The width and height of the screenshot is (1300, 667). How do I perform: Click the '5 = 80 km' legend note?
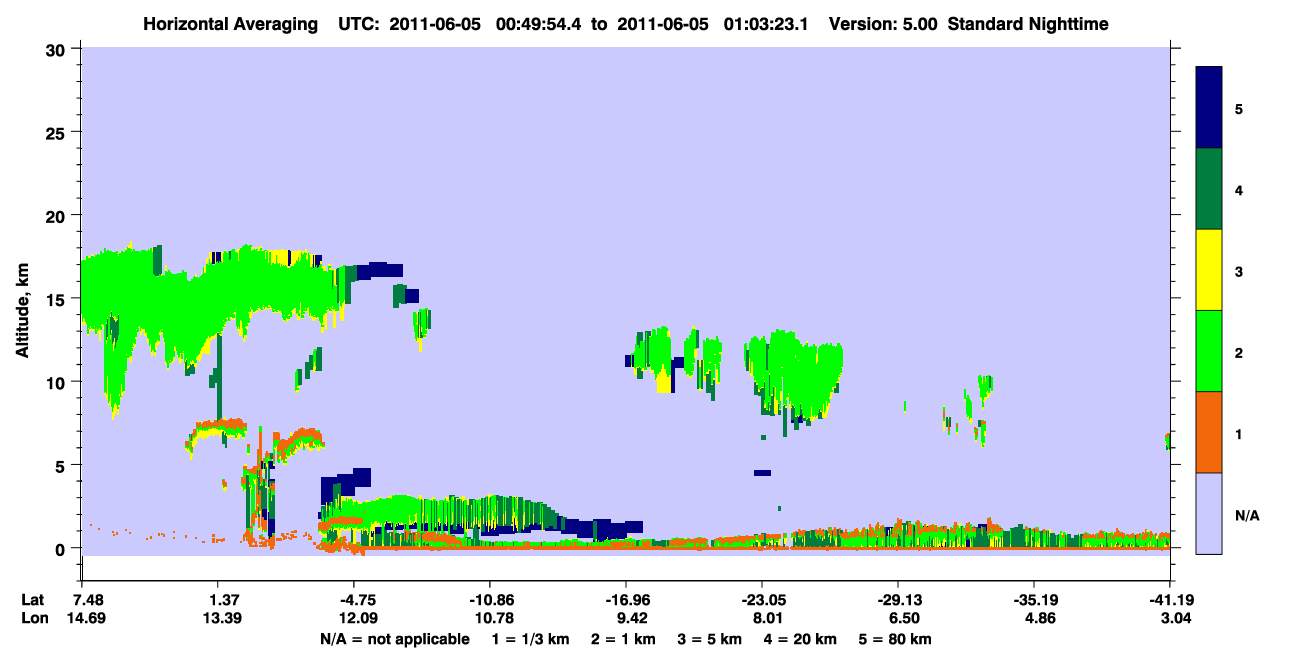pyautogui.click(x=896, y=639)
